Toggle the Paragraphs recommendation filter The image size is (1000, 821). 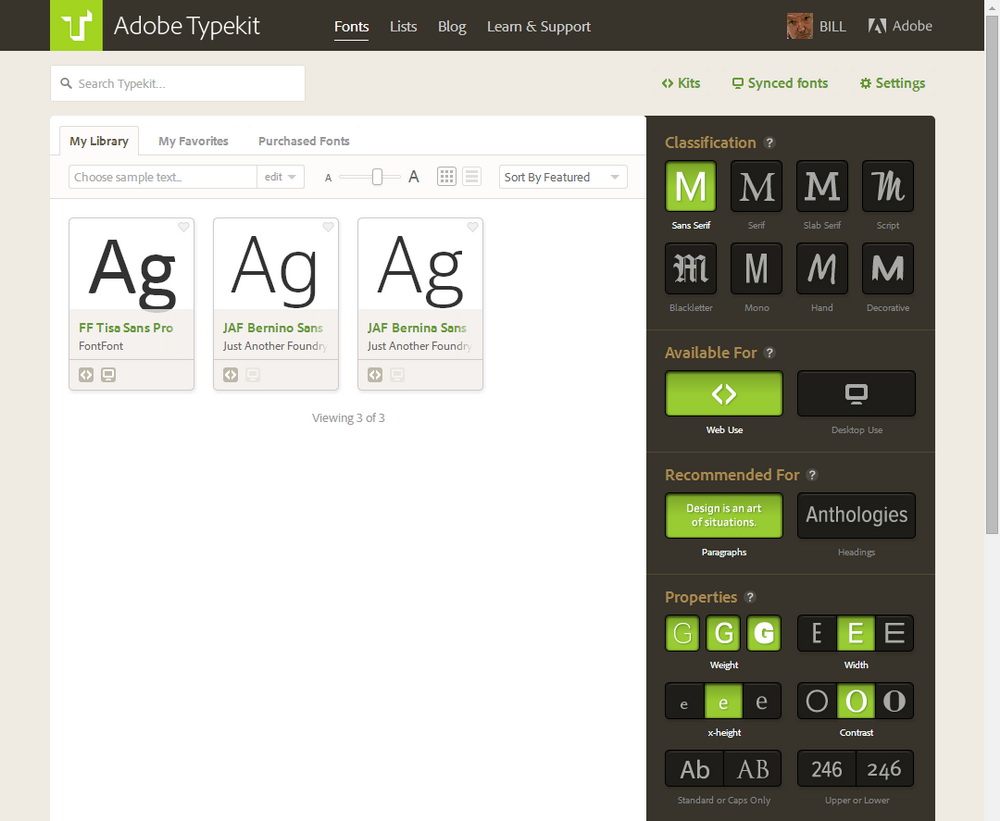724,515
